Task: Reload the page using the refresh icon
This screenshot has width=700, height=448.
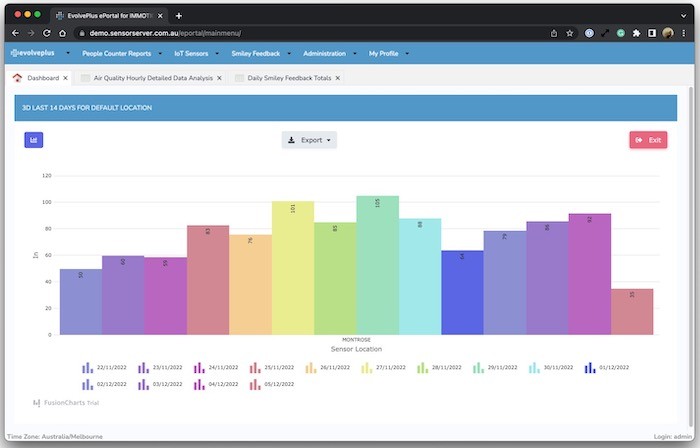Action: click(49, 33)
